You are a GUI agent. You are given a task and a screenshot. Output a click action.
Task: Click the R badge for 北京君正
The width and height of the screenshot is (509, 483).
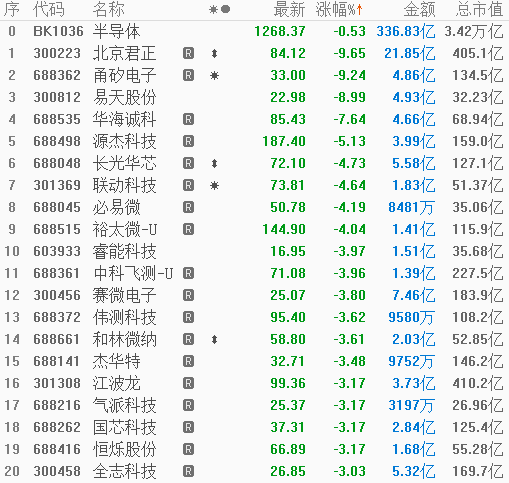pyautogui.click(x=188, y=53)
